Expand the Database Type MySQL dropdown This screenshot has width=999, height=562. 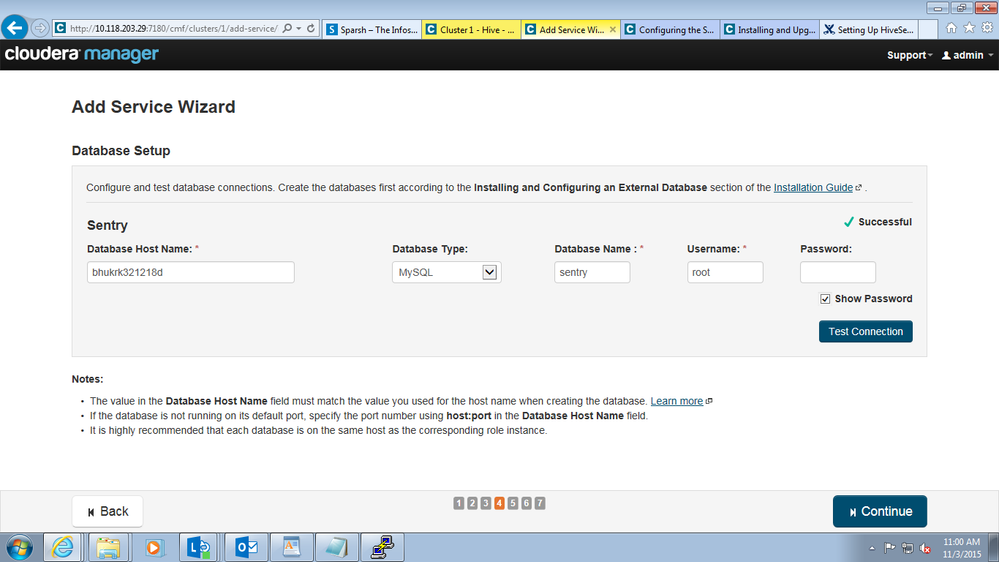[447, 272]
